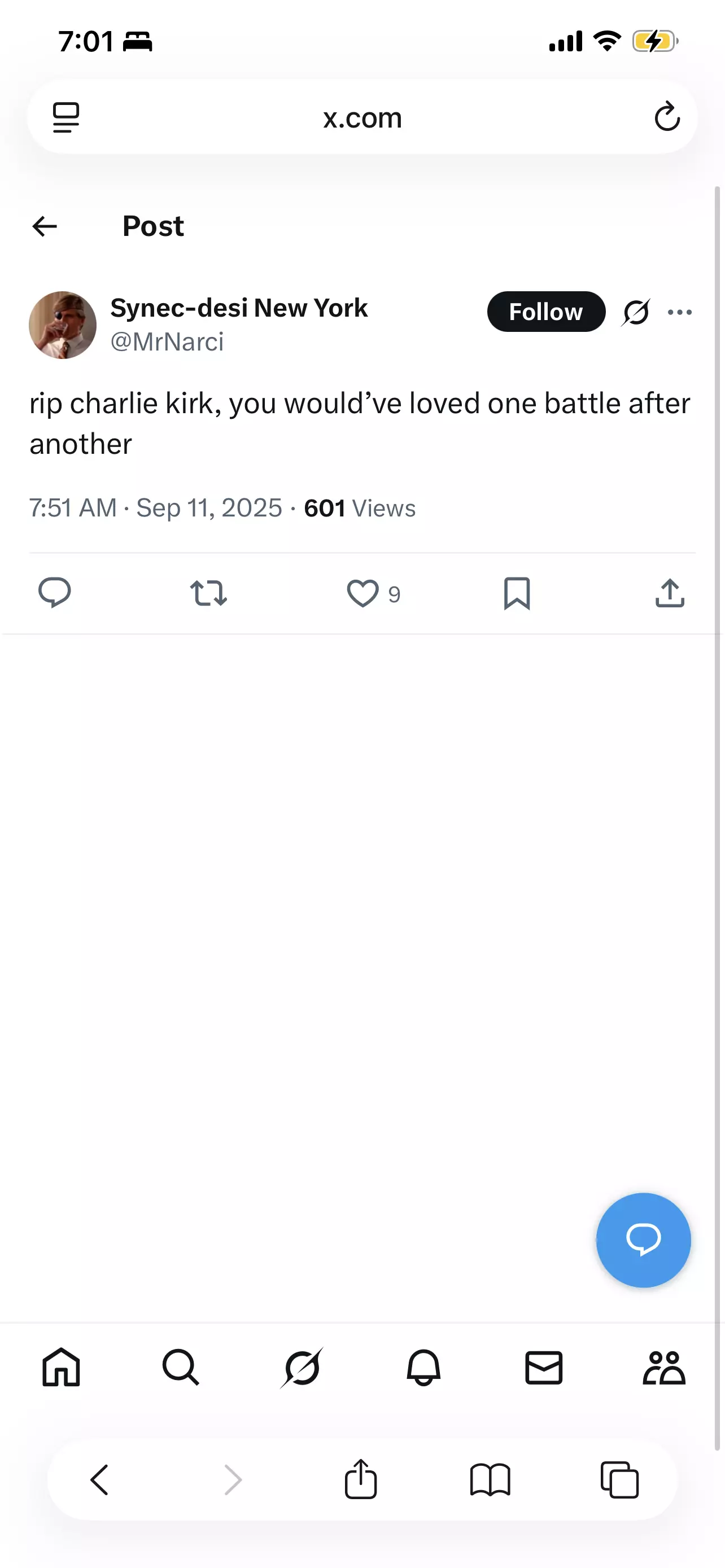The height and width of the screenshot is (1568, 725).
Task: Reload the page in Safari
Action: click(x=667, y=117)
